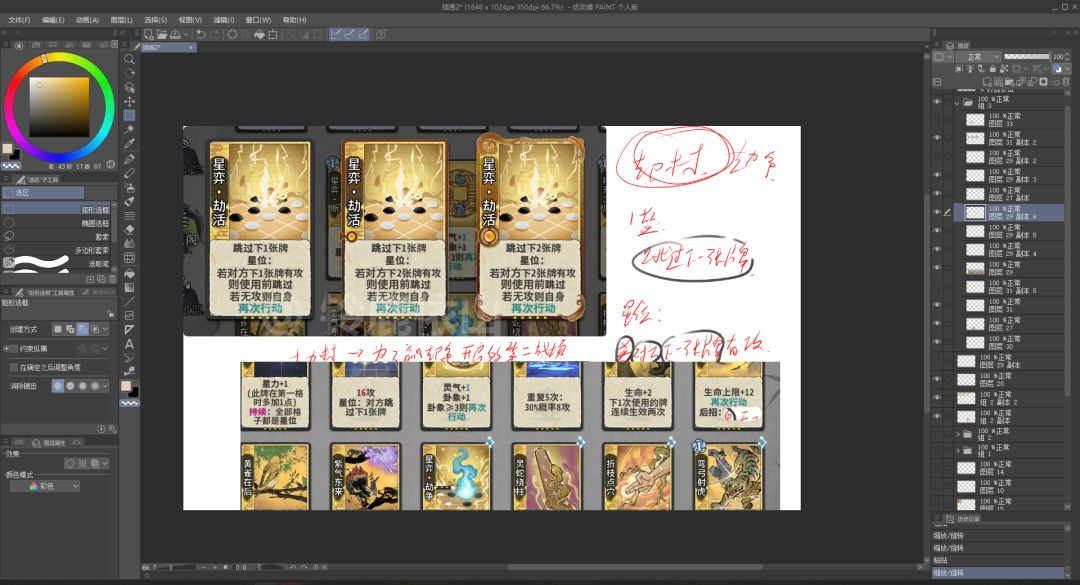Select the 选取笔 sub tool
Viewport: 1080px width, 585px height.
click(x=56, y=263)
